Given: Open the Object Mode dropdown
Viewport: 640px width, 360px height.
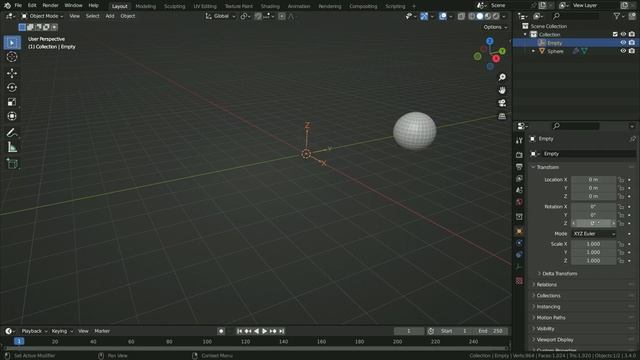Looking at the screenshot, I should [x=42, y=16].
